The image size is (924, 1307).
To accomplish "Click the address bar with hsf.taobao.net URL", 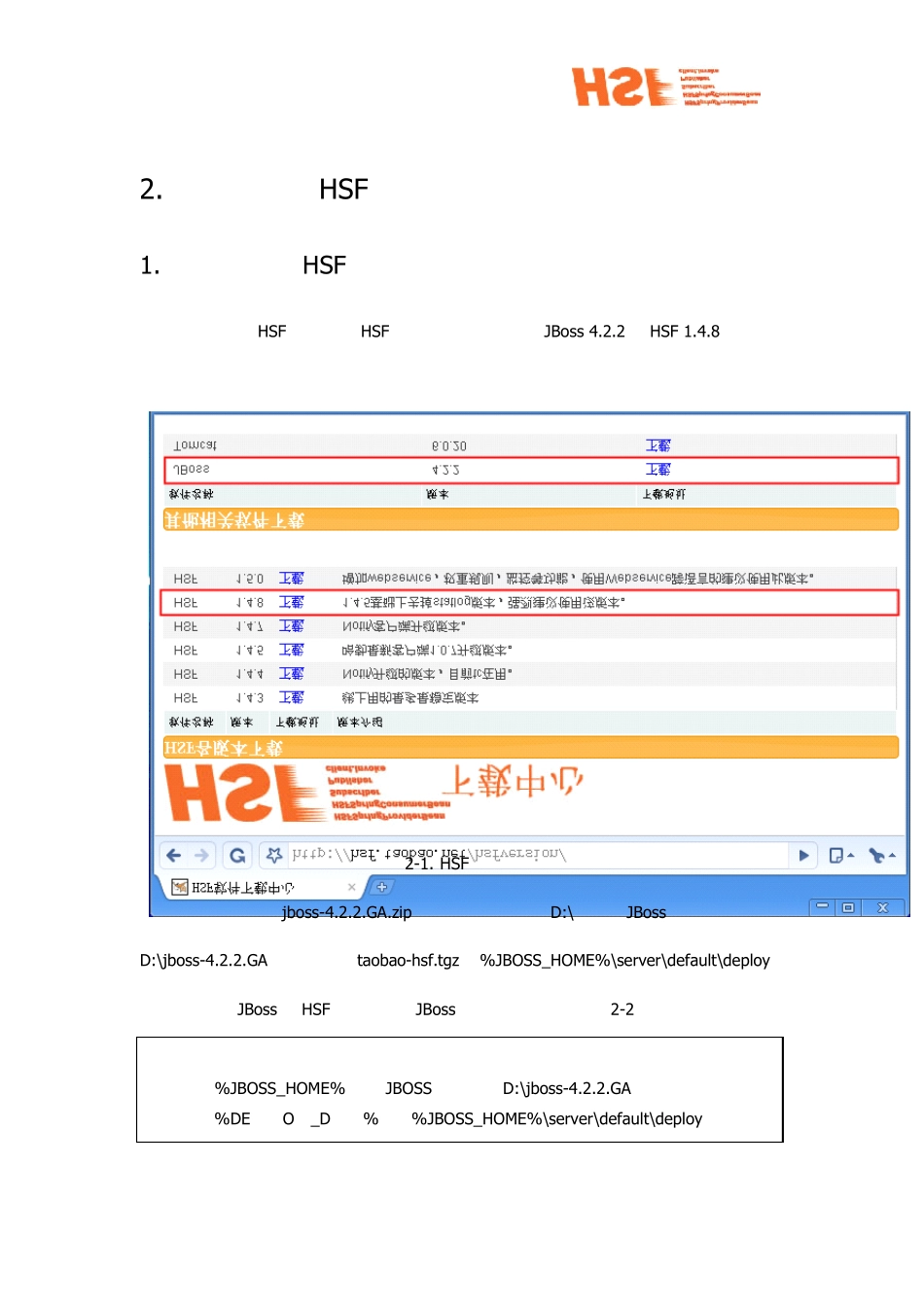I will [538, 855].
